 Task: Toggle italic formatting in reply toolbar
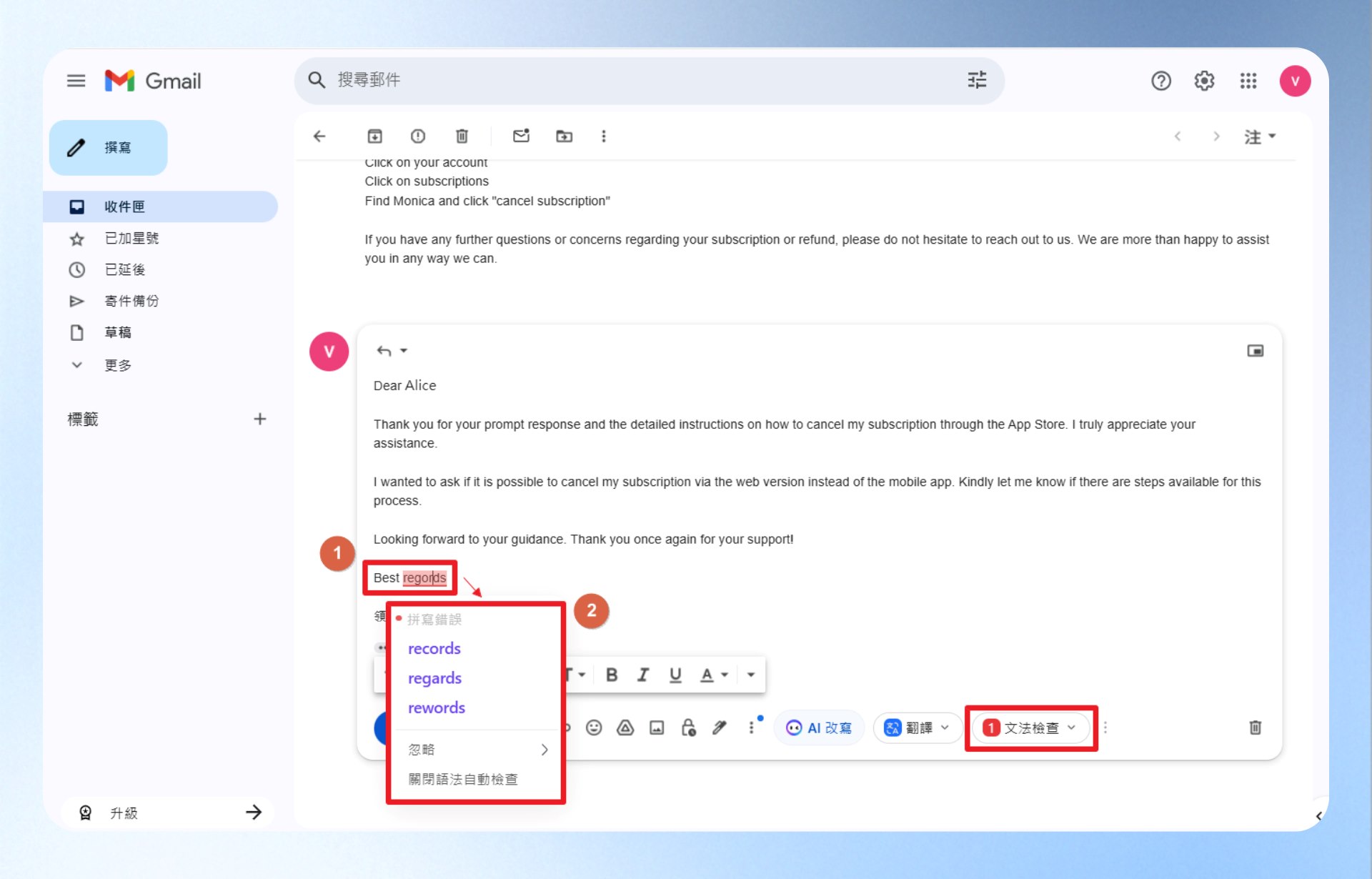point(643,675)
